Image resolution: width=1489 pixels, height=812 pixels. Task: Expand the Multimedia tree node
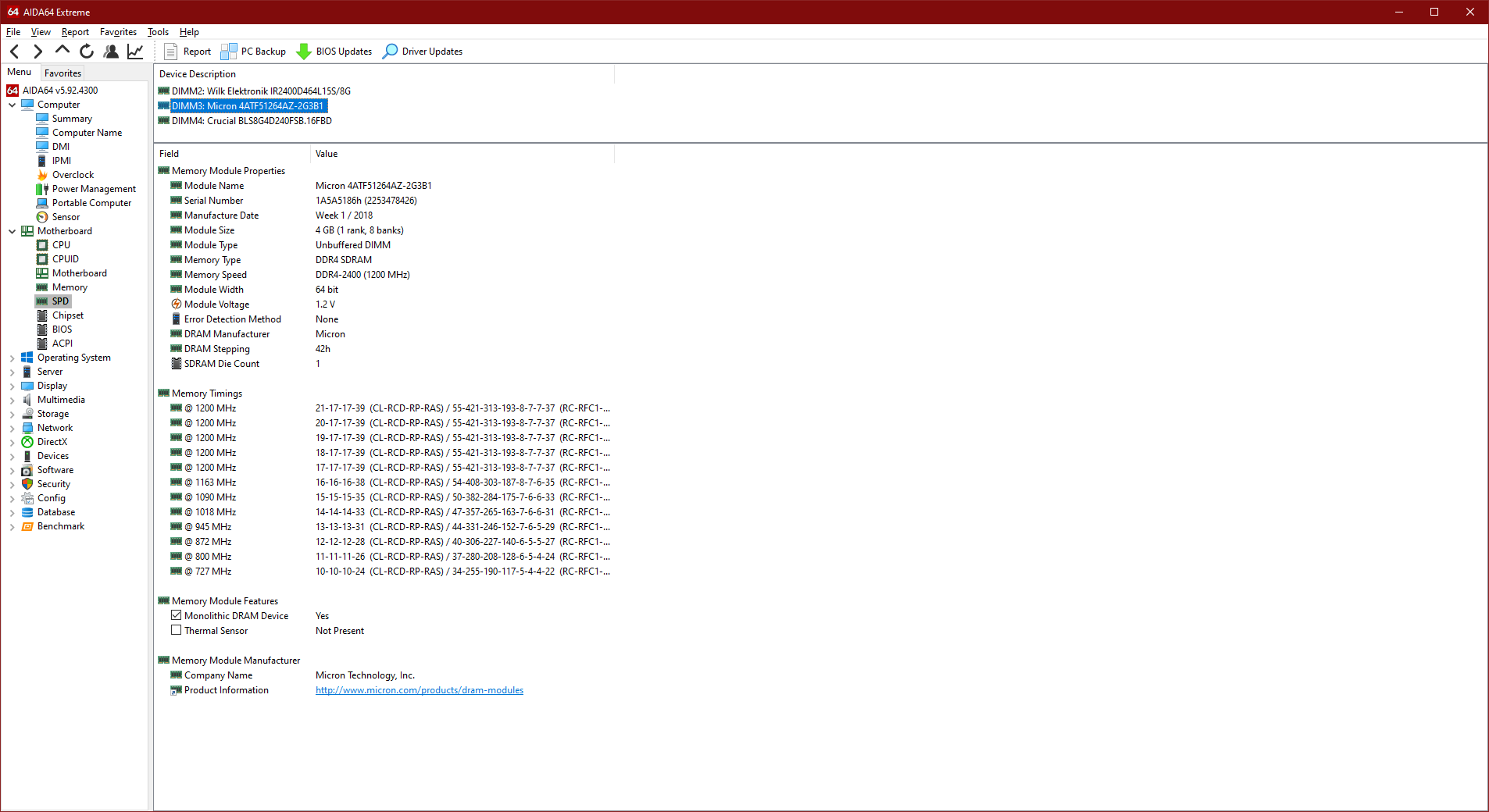12,400
